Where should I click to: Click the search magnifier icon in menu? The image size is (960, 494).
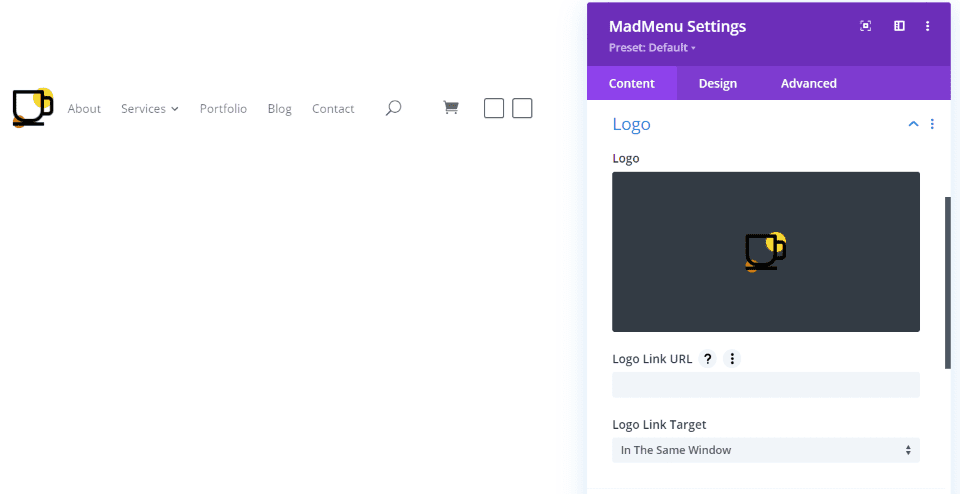coord(393,108)
